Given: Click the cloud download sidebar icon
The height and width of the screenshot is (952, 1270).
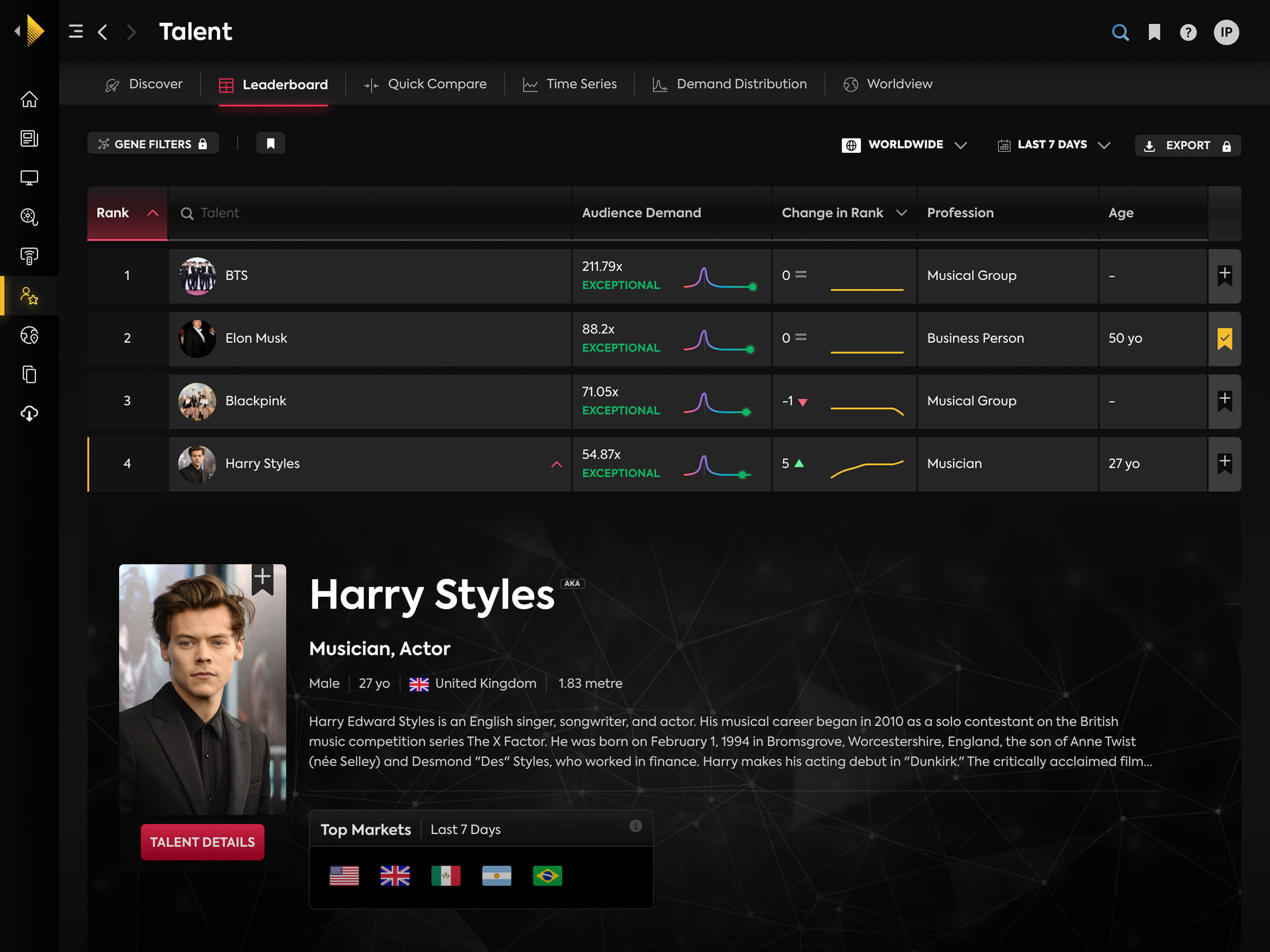Looking at the screenshot, I should pos(29,413).
